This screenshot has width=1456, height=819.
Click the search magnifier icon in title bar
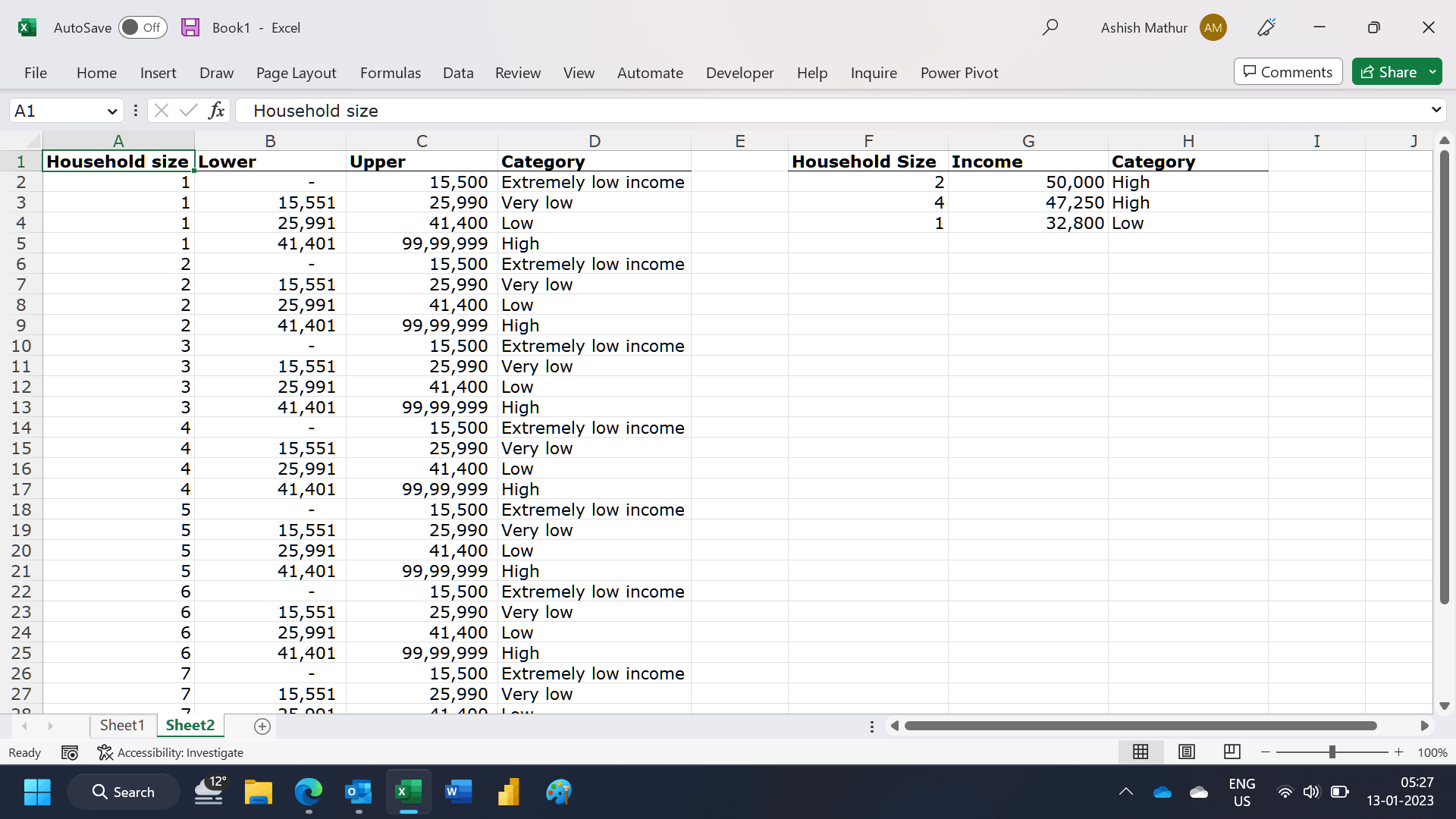point(1050,27)
